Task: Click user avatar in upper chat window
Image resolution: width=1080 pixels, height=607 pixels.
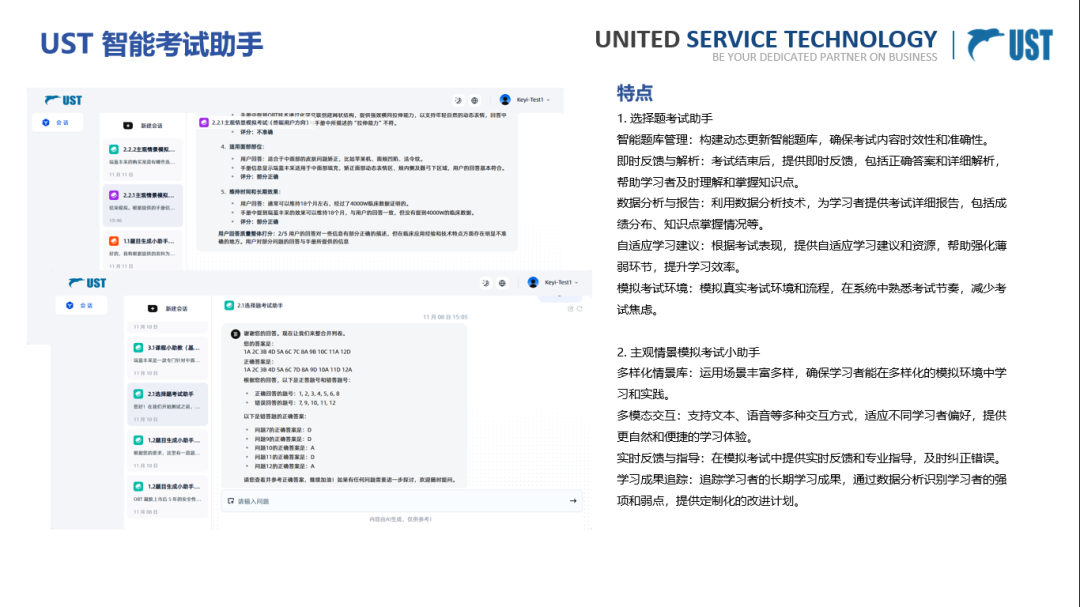Action: pyautogui.click(x=505, y=100)
